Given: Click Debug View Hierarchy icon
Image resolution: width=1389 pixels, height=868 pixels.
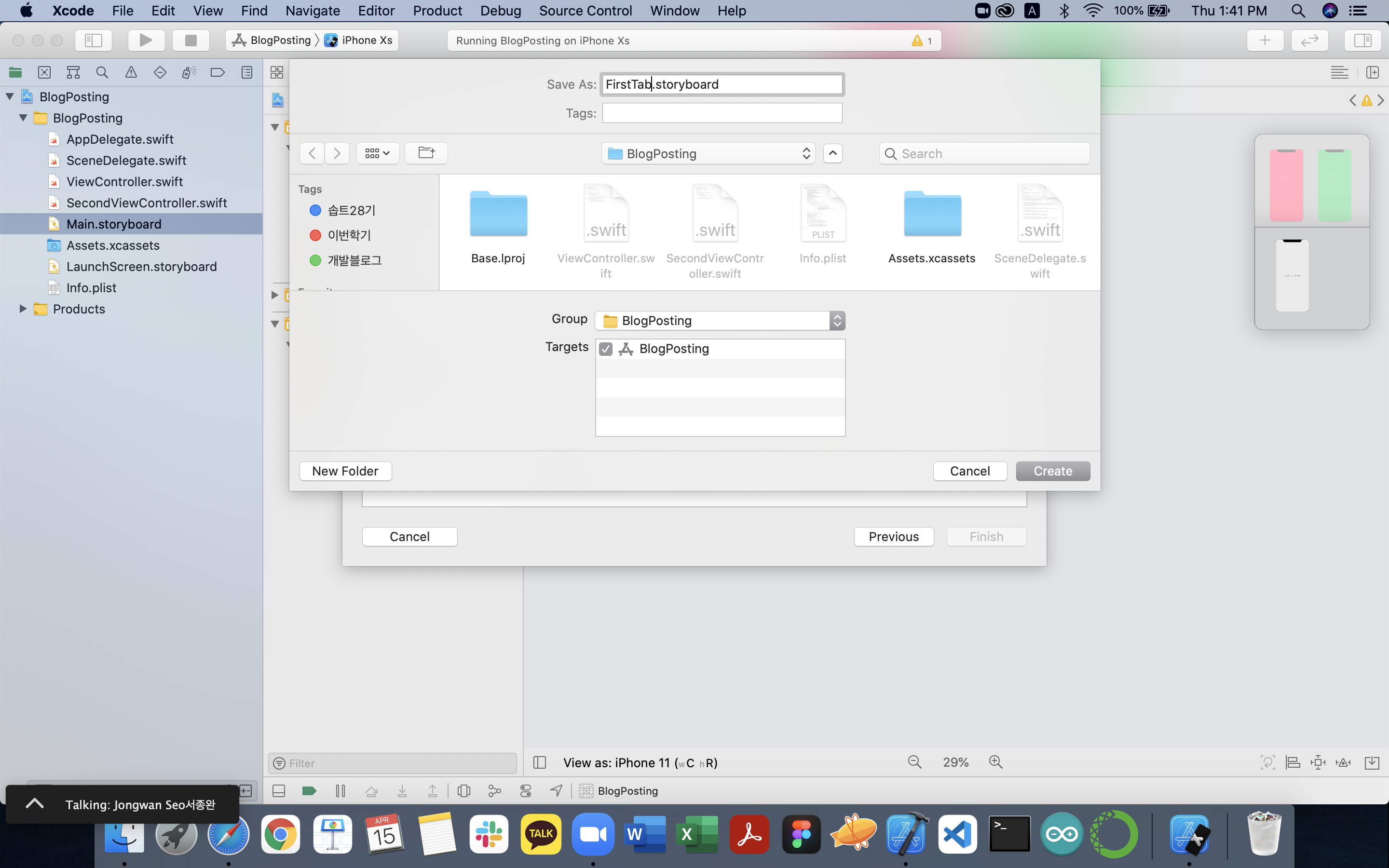Looking at the screenshot, I should click(x=464, y=791).
